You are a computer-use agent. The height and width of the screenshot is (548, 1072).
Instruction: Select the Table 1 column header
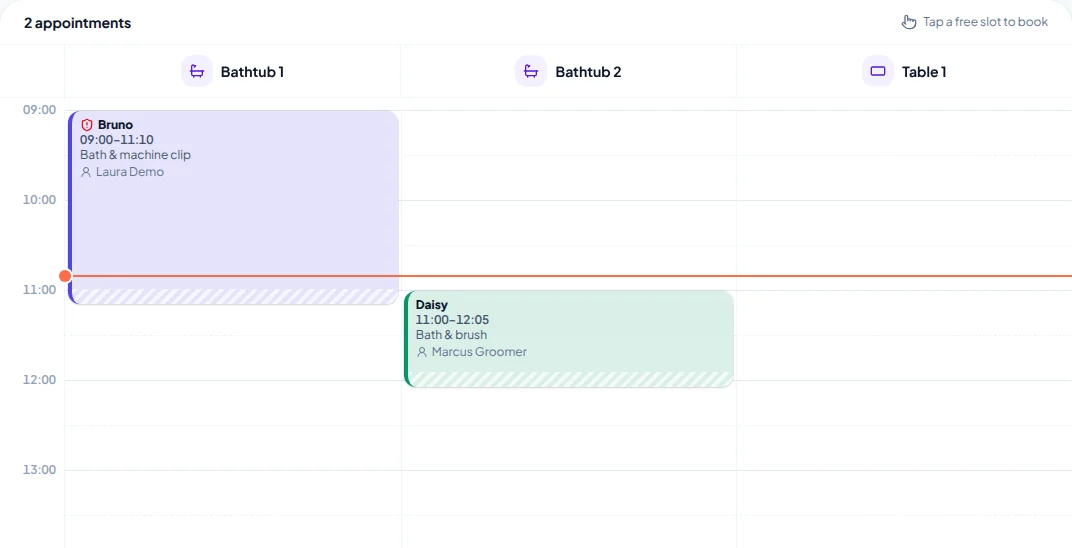pyautogui.click(x=904, y=71)
